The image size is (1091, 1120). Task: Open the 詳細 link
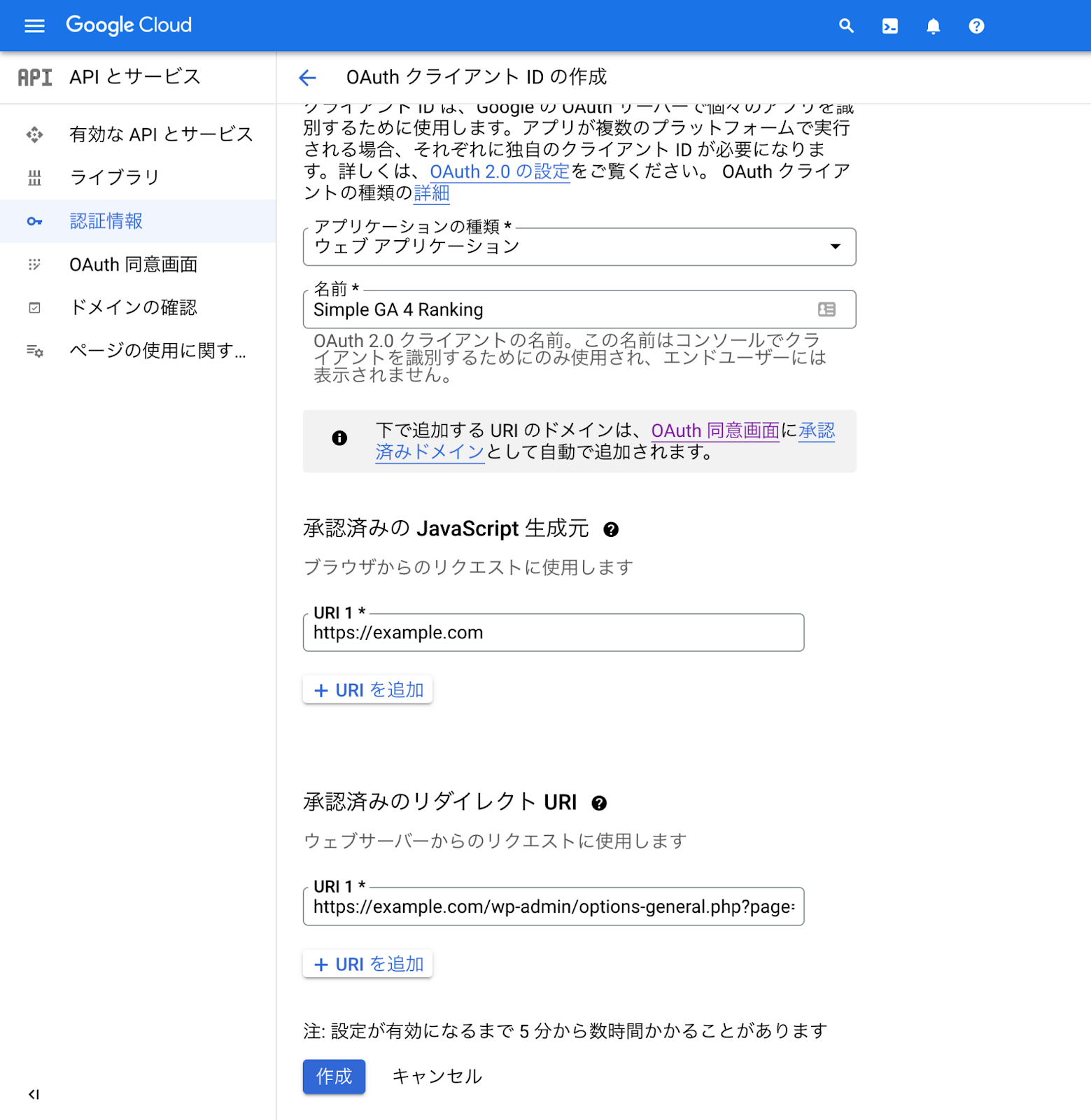[x=431, y=193]
